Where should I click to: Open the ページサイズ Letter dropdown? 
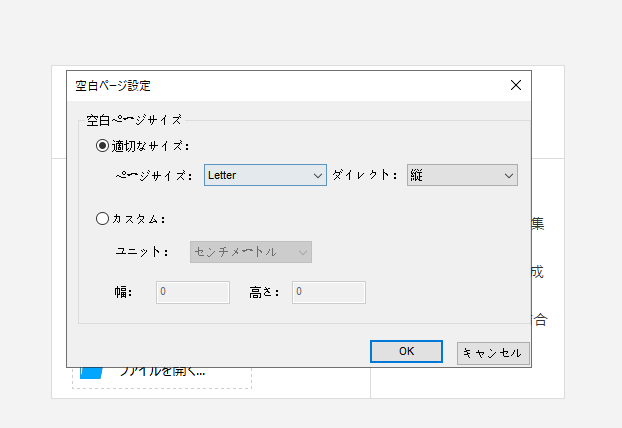click(265, 175)
